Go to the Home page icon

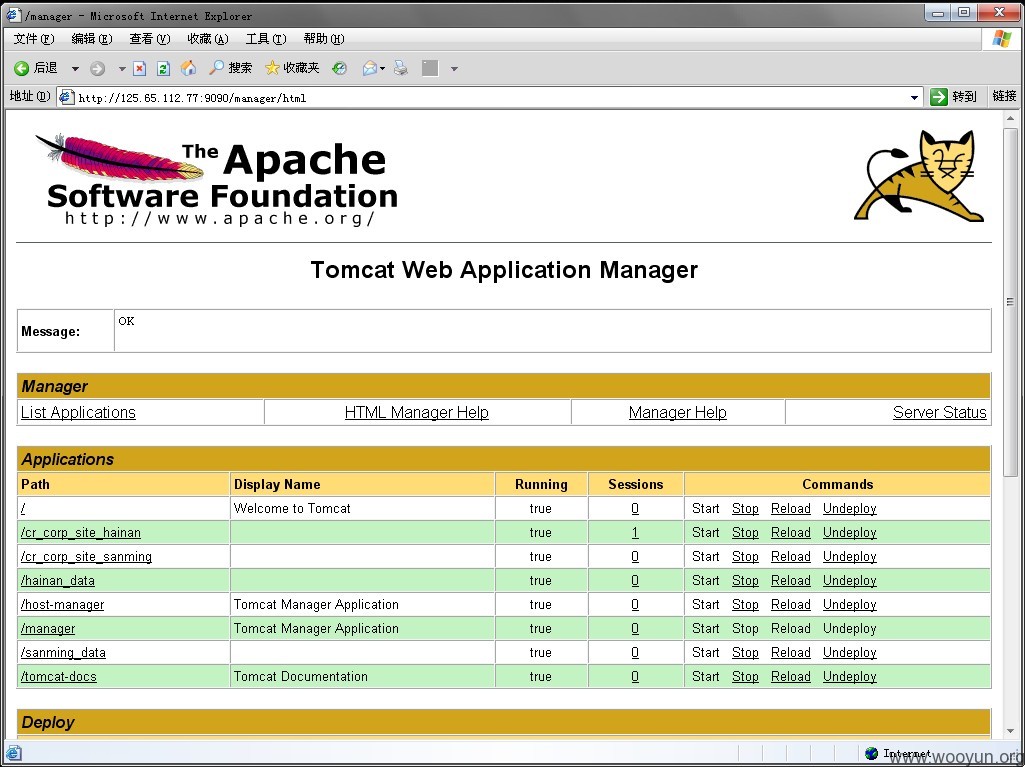click(x=188, y=67)
